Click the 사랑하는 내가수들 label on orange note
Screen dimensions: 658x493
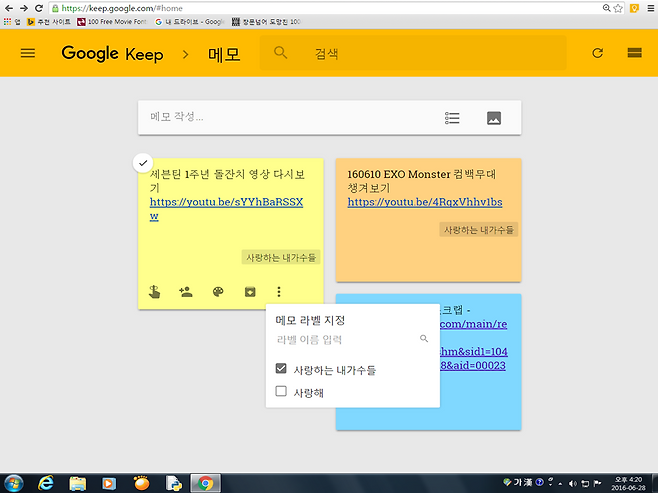478,230
